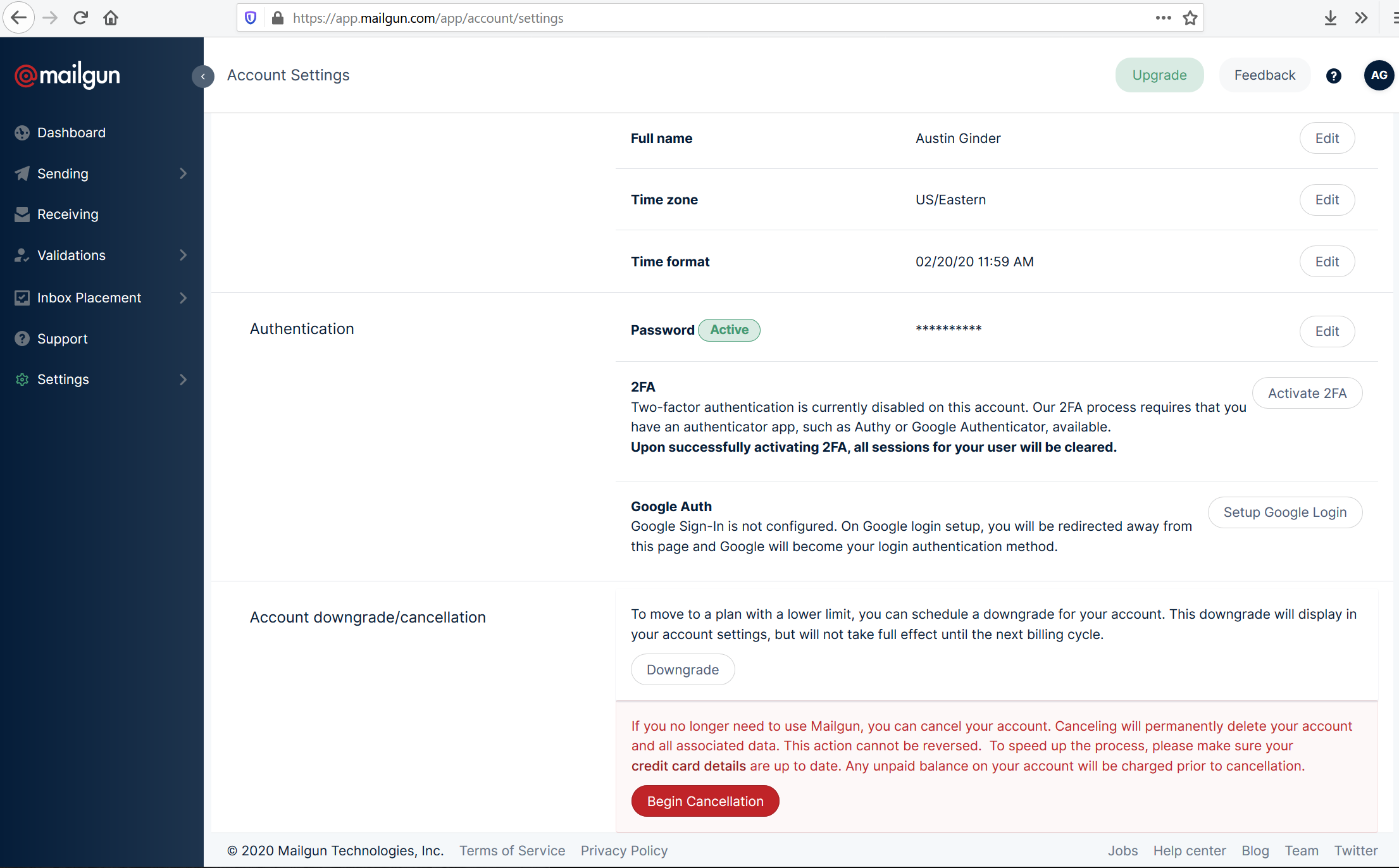Open the browser downloads arrow
The image size is (1399, 868).
click(x=1331, y=18)
